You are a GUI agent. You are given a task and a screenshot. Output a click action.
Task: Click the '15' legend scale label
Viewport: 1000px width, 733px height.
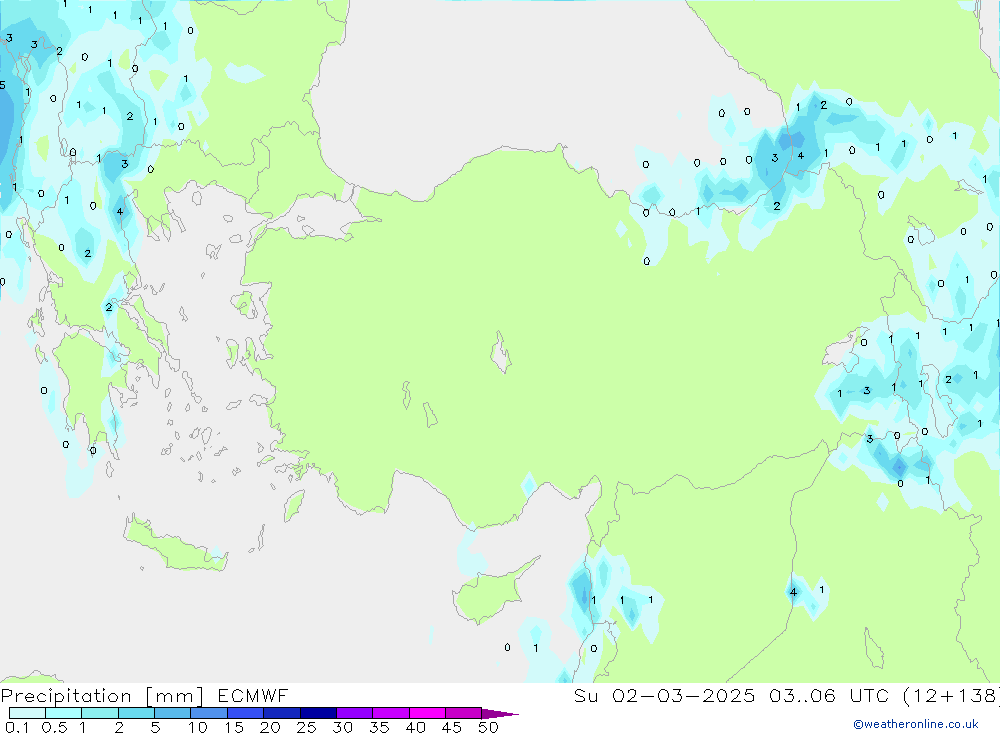(234, 727)
